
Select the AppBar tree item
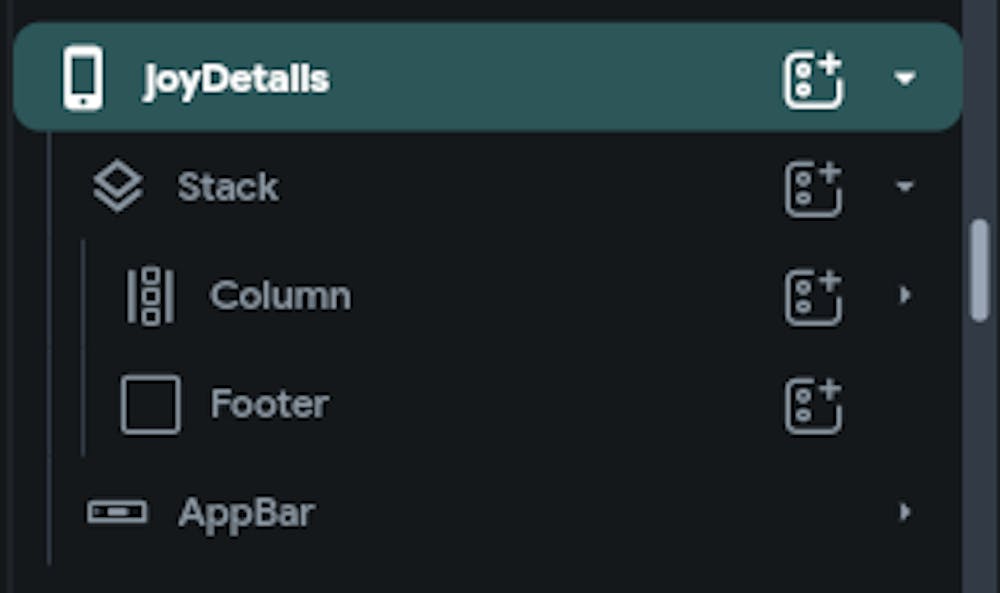tap(246, 513)
